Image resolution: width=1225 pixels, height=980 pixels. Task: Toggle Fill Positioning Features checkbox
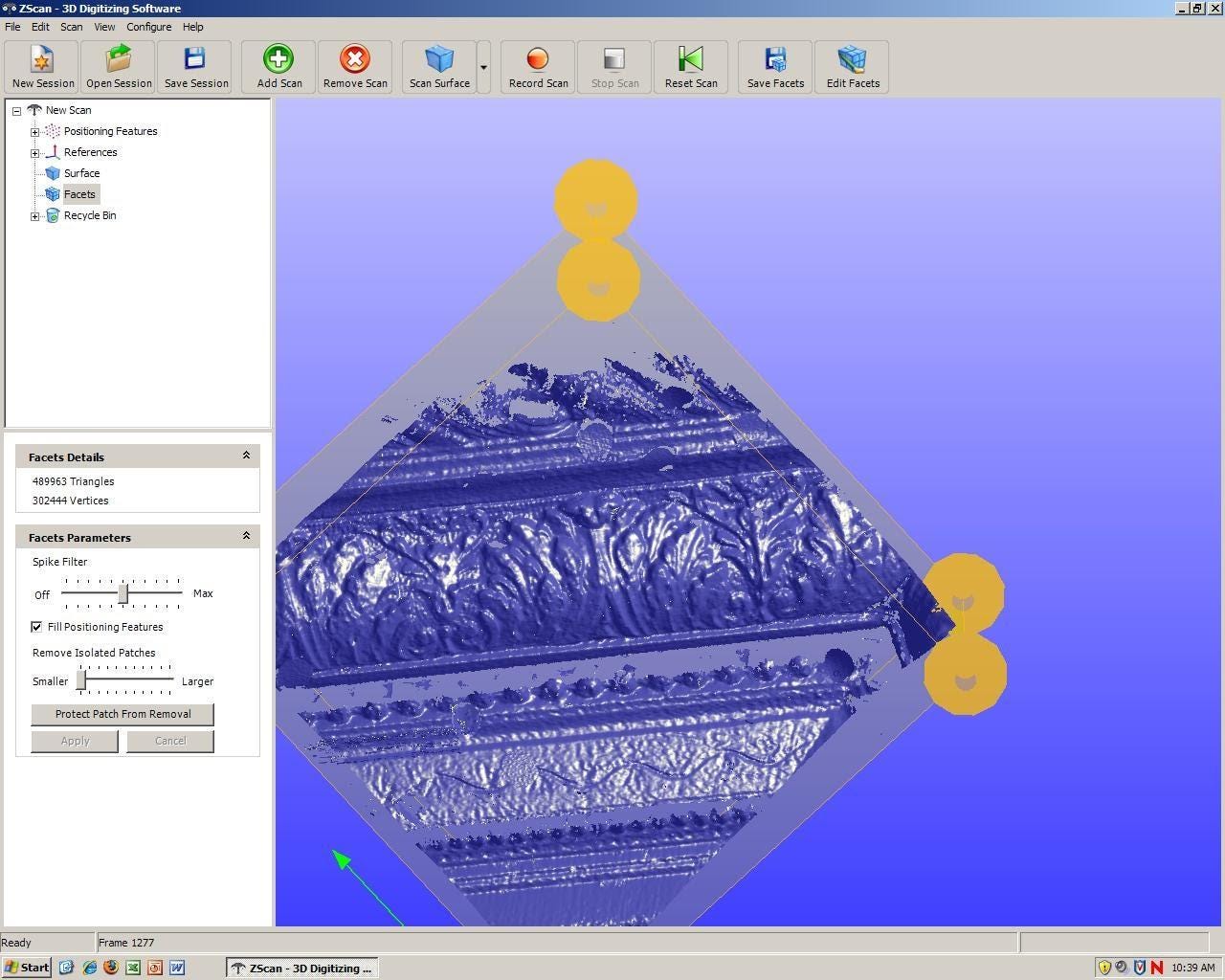pos(36,627)
